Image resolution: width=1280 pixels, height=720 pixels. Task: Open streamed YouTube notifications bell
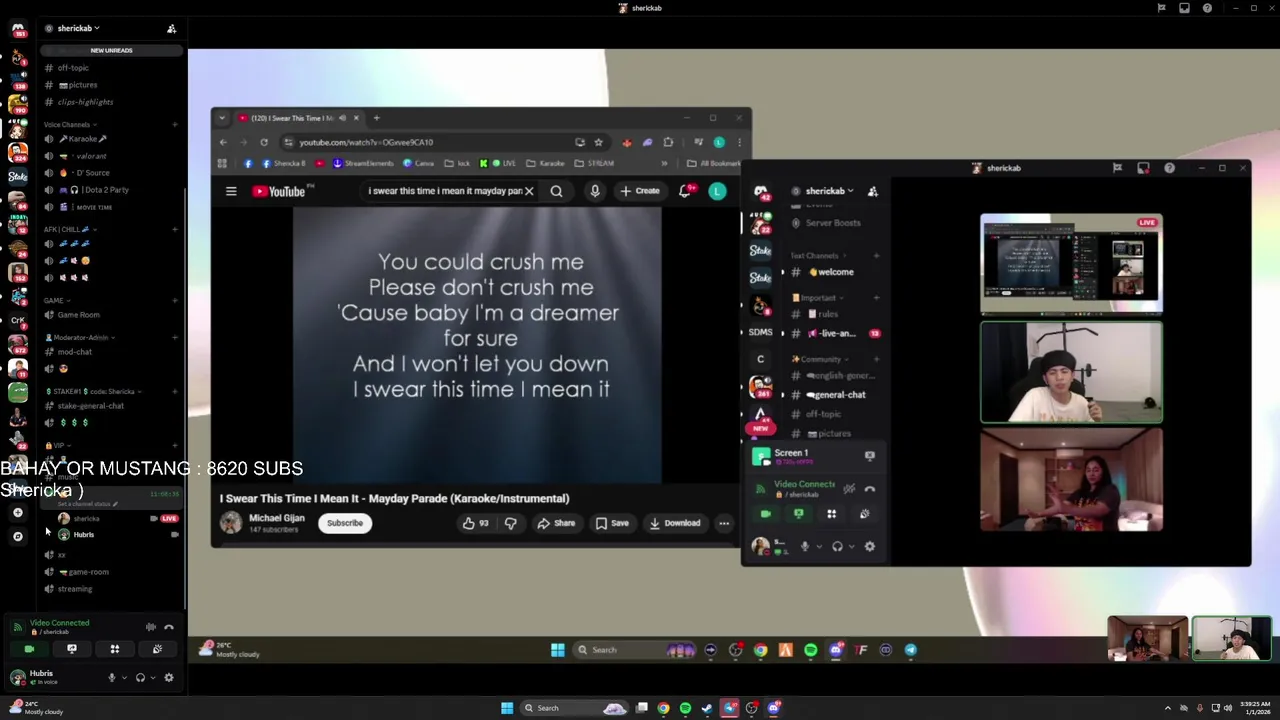click(x=685, y=191)
